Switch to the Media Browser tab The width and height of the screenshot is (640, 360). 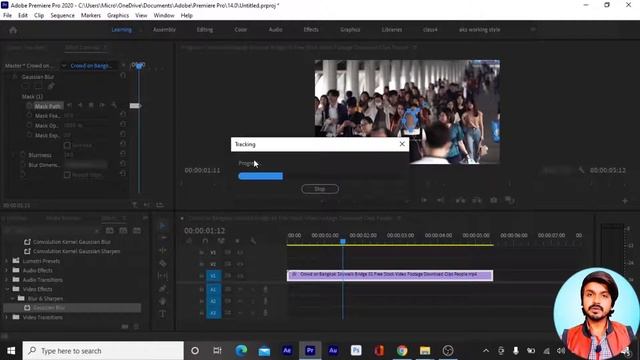tap(63, 219)
